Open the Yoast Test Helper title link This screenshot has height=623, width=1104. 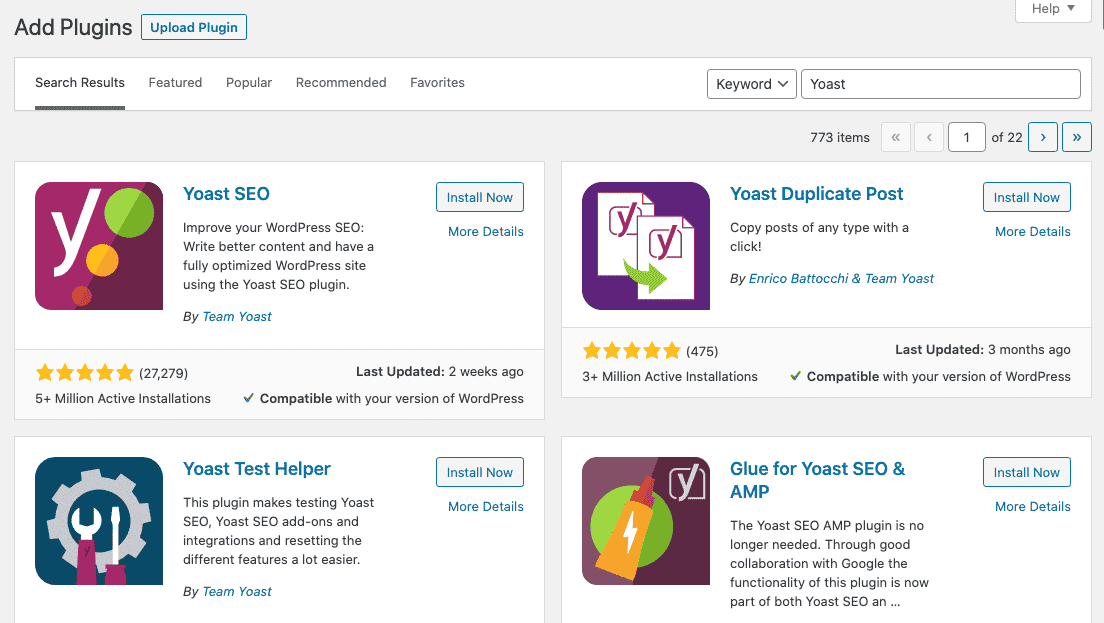point(256,469)
